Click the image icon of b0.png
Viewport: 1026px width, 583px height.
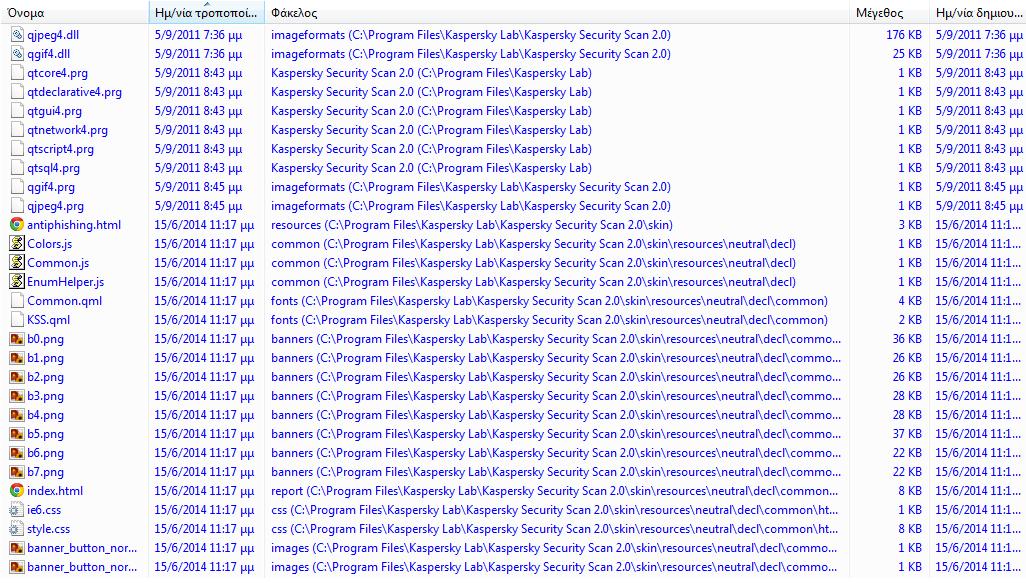tap(17, 339)
